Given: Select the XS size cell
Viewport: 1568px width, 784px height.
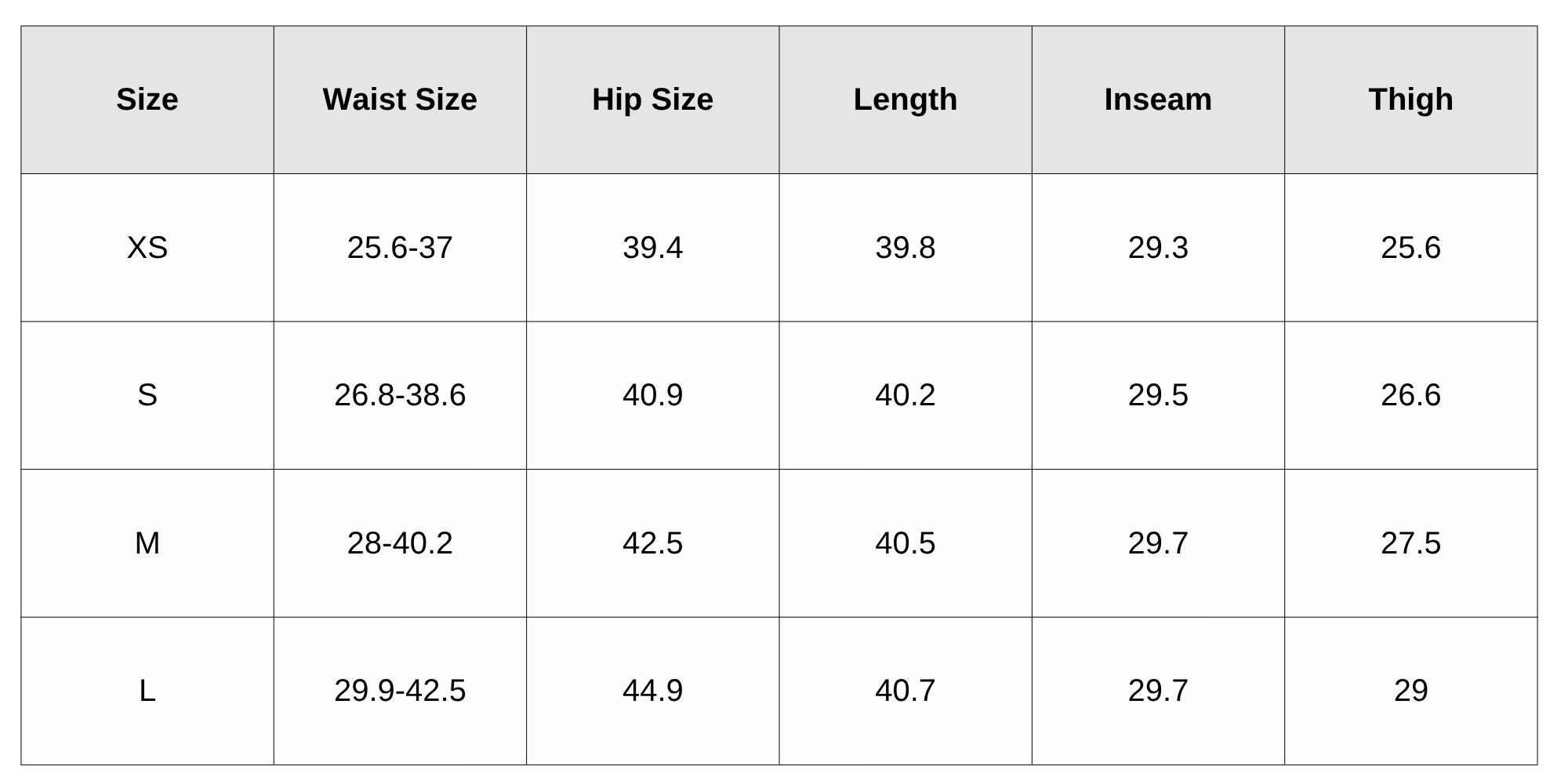Looking at the screenshot, I should [x=147, y=248].
